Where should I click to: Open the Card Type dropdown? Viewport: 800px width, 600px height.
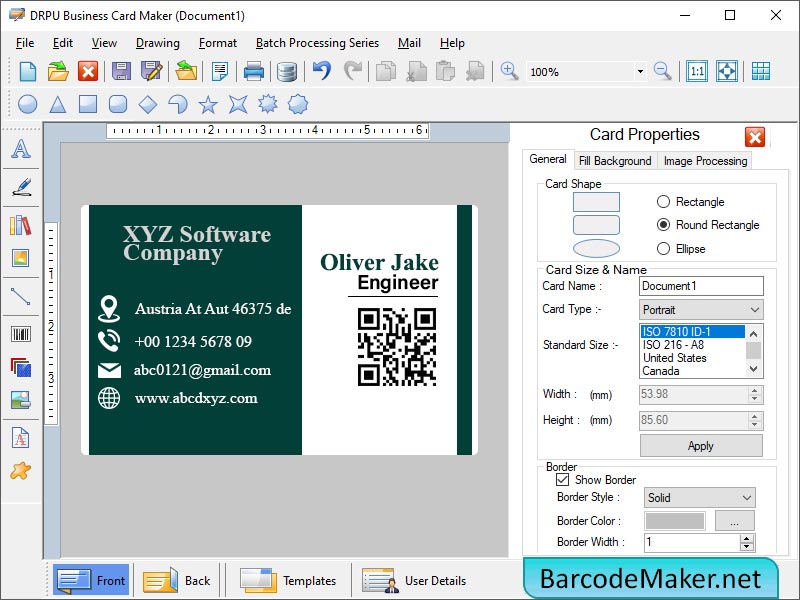point(757,309)
